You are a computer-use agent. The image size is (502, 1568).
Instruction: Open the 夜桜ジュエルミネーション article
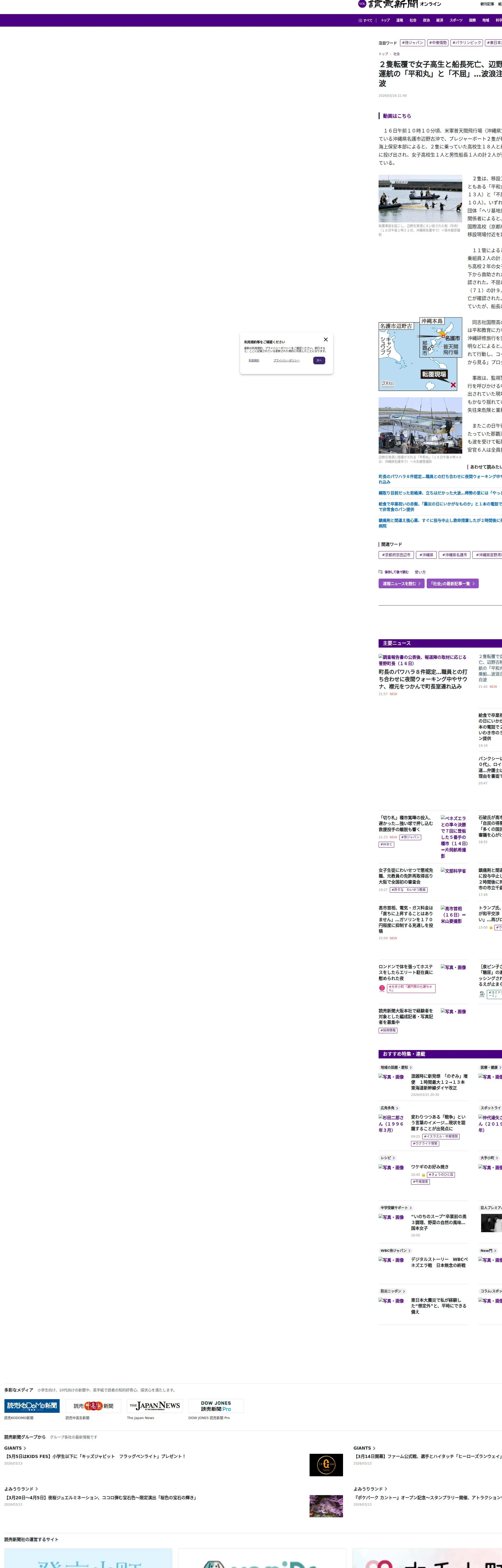coord(100,1497)
